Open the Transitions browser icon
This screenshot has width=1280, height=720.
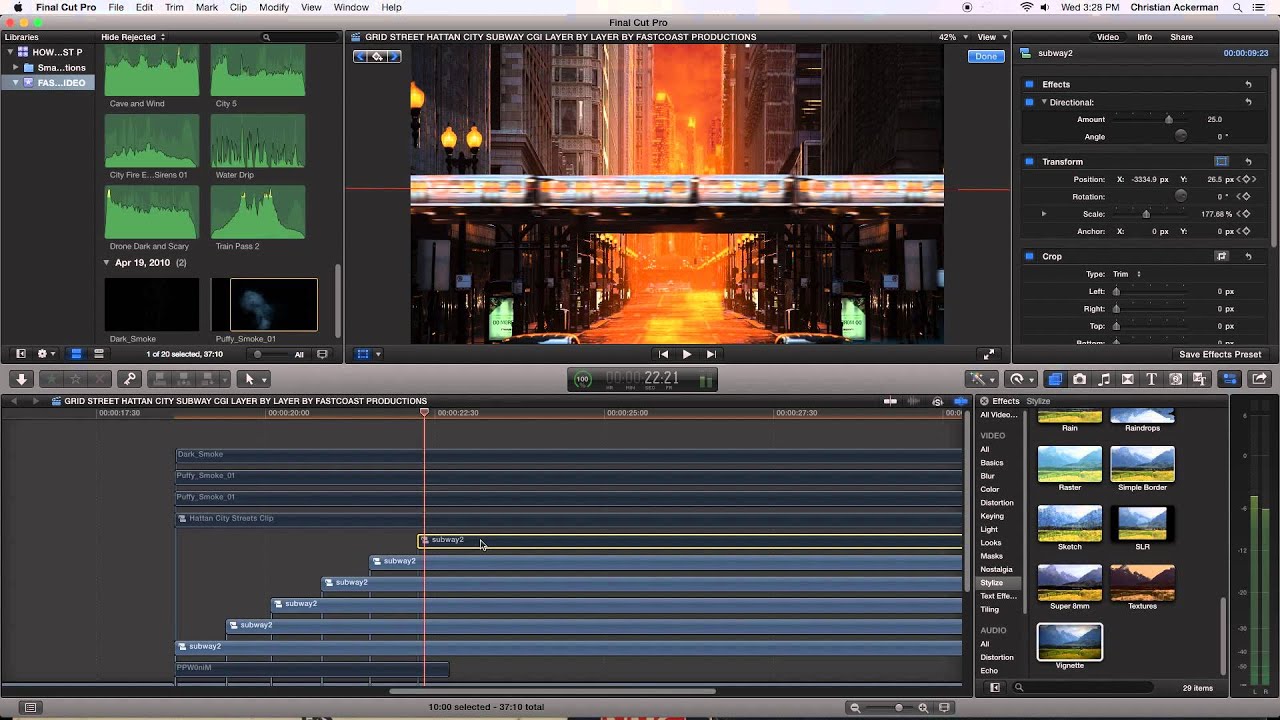click(x=1128, y=379)
